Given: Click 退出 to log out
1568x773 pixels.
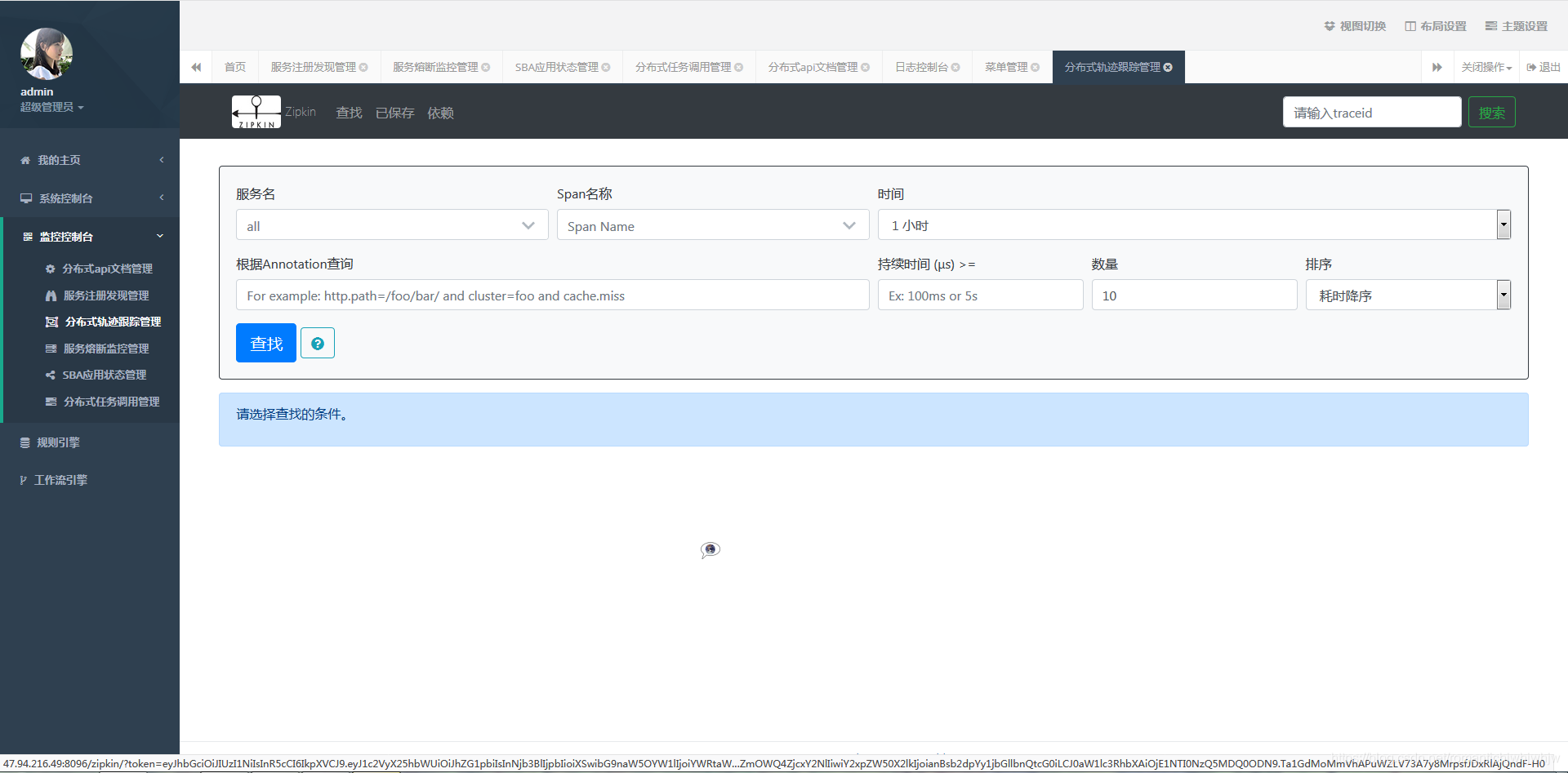Looking at the screenshot, I should (x=1543, y=67).
